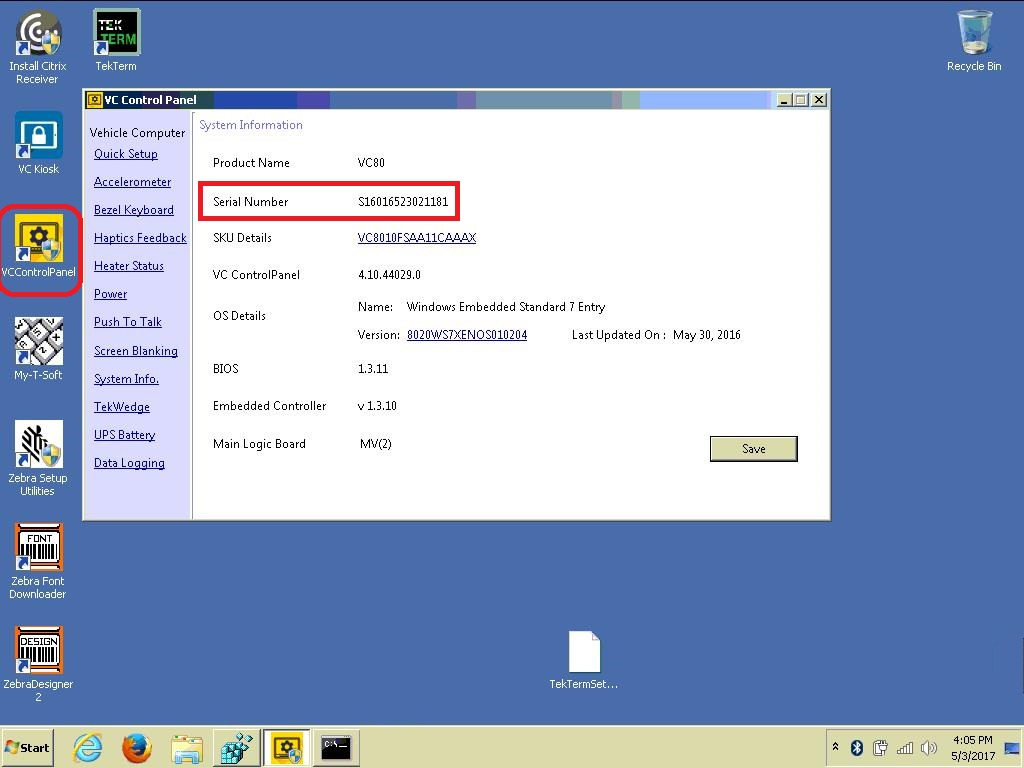Open the UPS Battery section

[124, 435]
